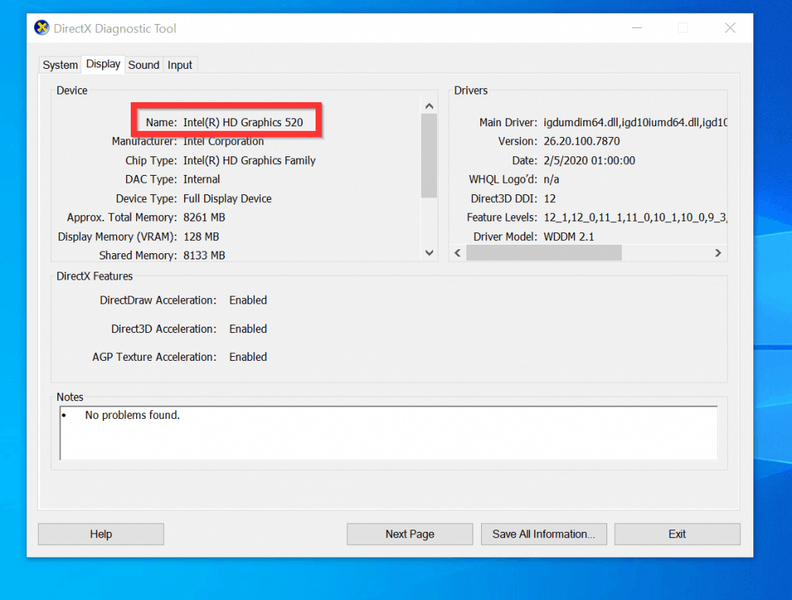This screenshot has height=600, width=792.
Task: Click the Drivers horizontal scrollbar thumb
Action: pyautogui.click(x=544, y=253)
